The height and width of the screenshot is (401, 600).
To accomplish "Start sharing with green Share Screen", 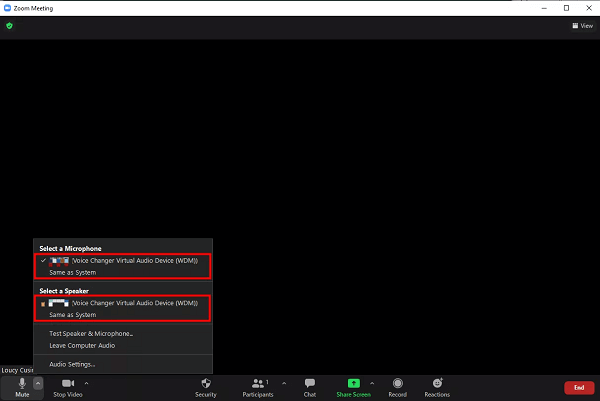I will click(x=353, y=386).
